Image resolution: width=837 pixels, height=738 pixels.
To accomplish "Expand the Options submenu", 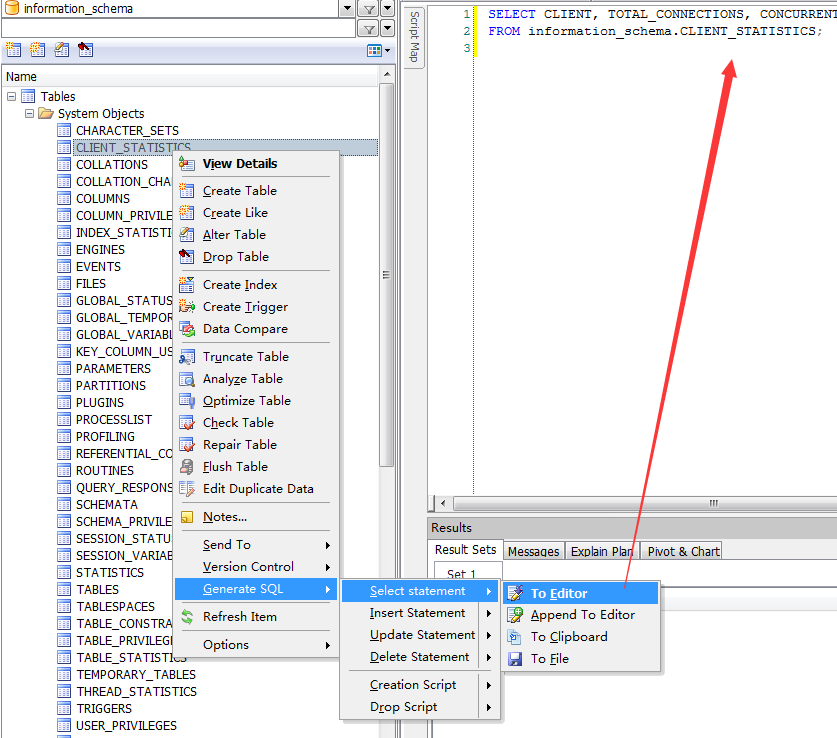I will click(255, 645).
